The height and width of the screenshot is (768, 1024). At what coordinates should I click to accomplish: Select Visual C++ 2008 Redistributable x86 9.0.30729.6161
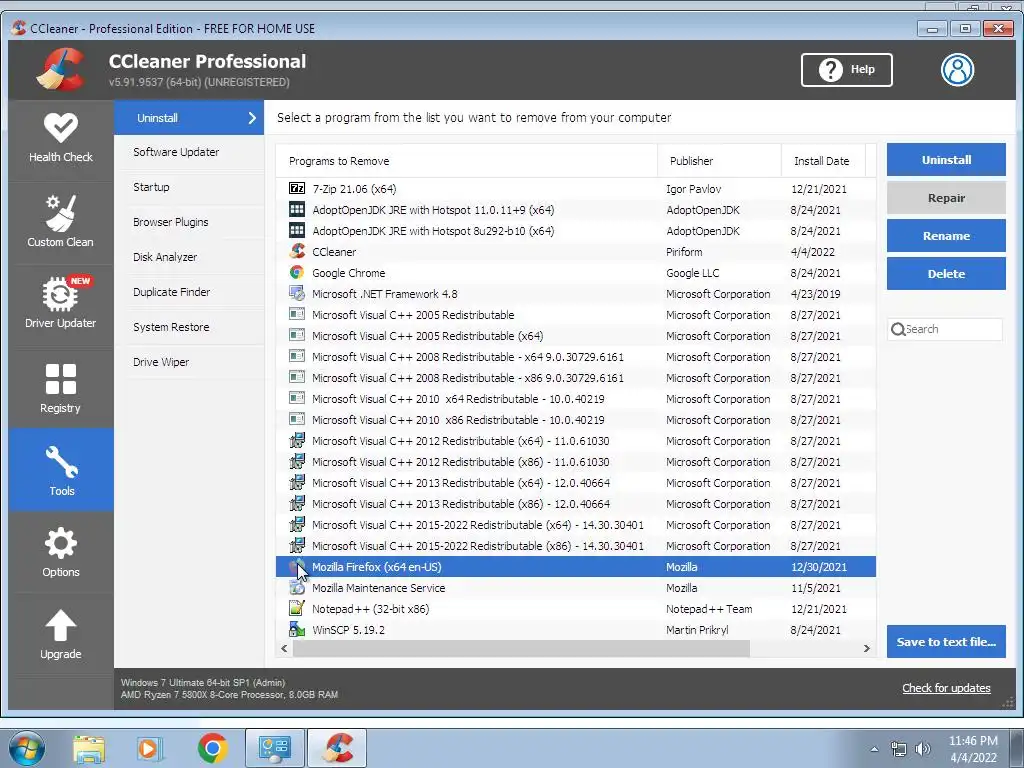point(575,377)
